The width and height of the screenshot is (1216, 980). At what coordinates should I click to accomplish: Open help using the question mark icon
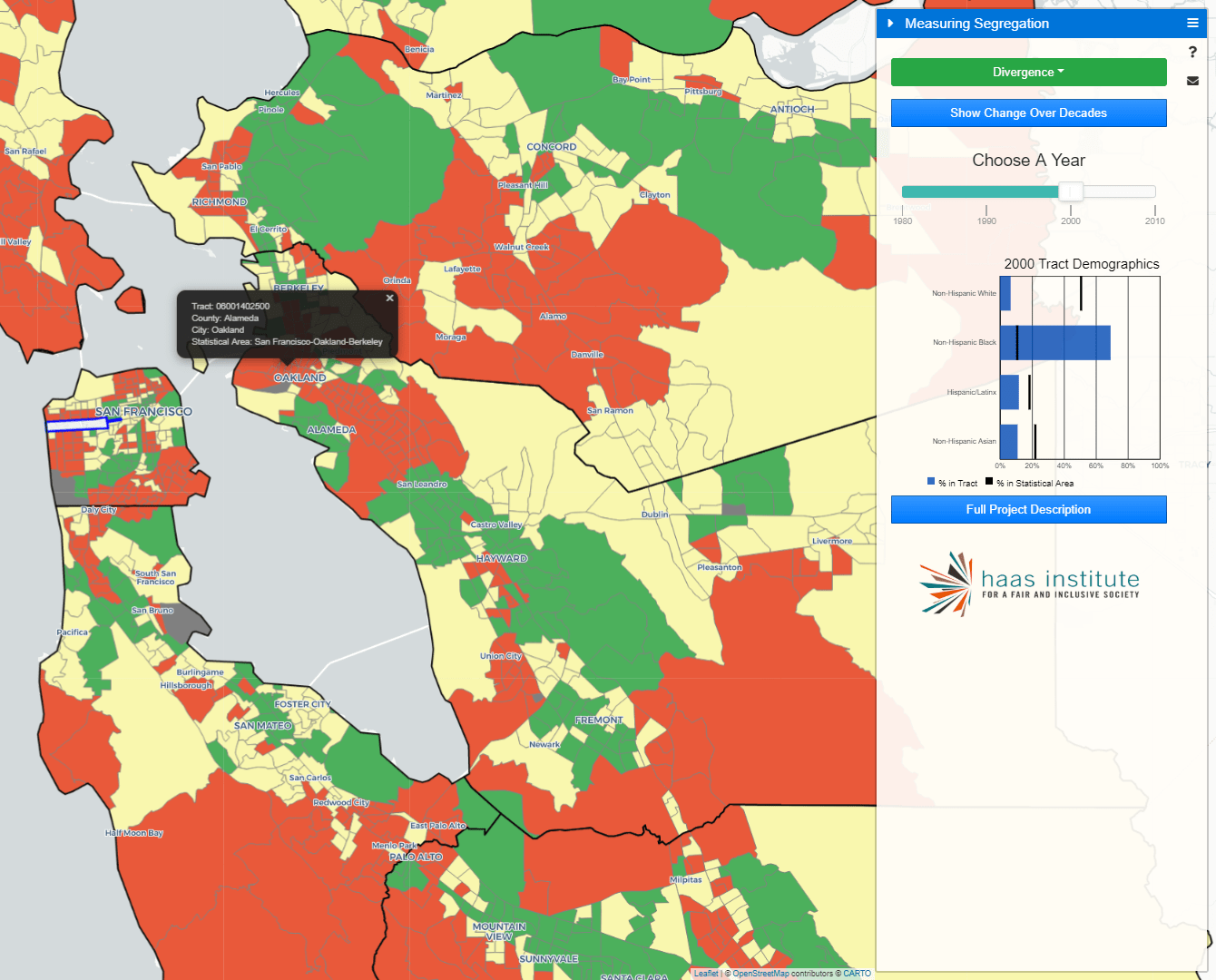tap(1193, 52)
